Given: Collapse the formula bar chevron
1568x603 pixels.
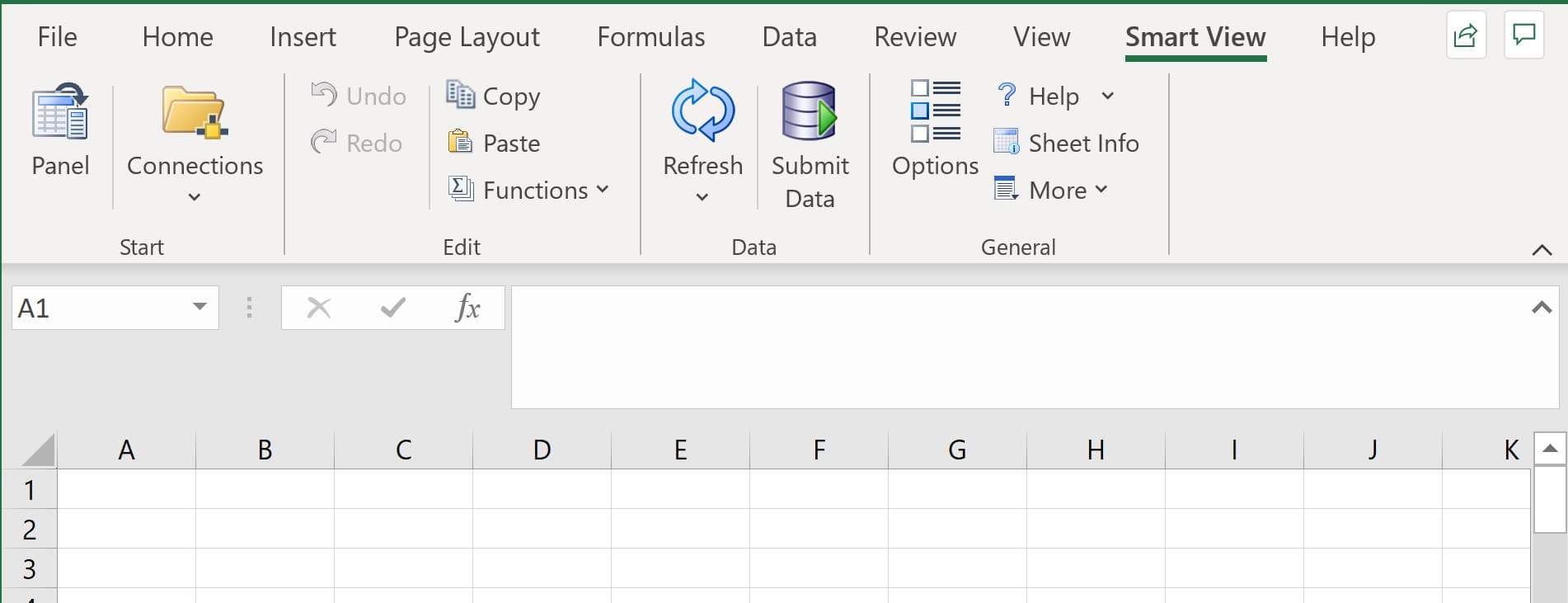Looking at the screenshot, I should 1542,308.
